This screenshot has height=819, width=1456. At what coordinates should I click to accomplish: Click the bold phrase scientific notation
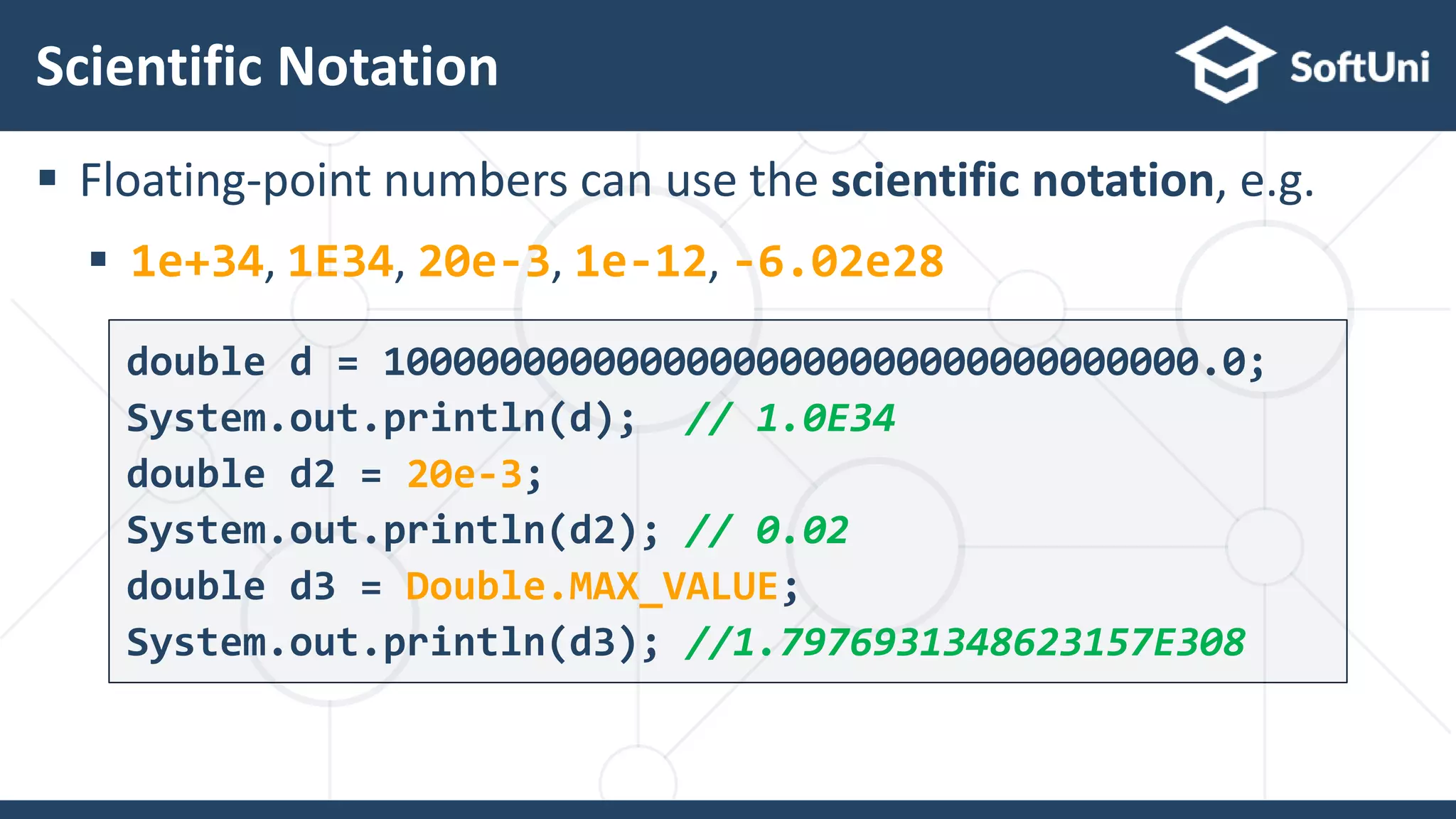point(1022,180)
